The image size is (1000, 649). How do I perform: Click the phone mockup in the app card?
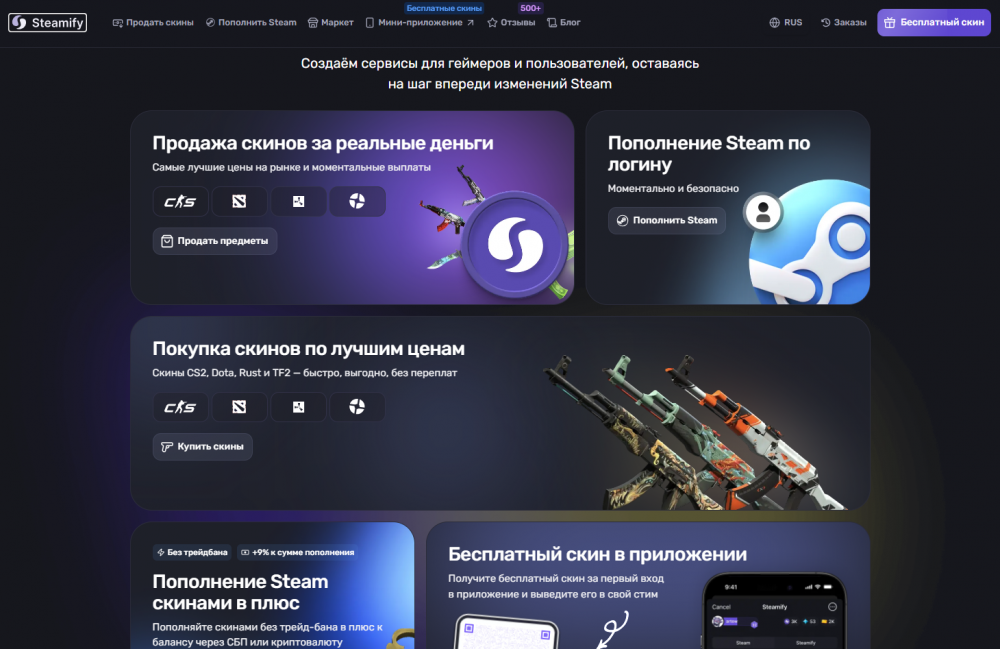click(x=774, y=611)
